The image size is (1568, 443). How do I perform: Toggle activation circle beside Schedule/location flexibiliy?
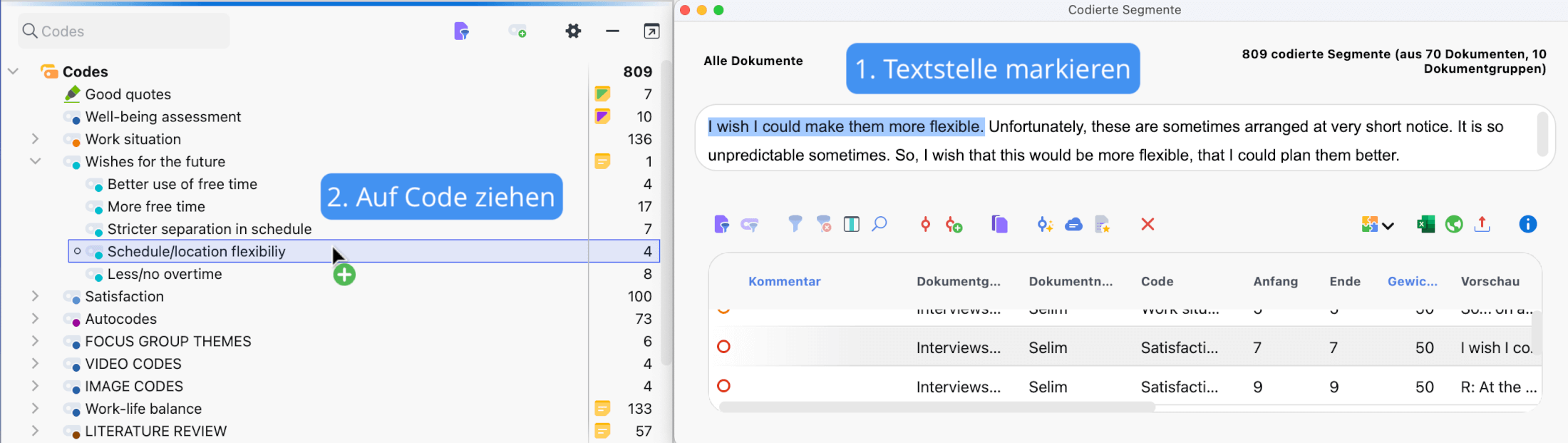pyautogui.click(x=78, y=251)
